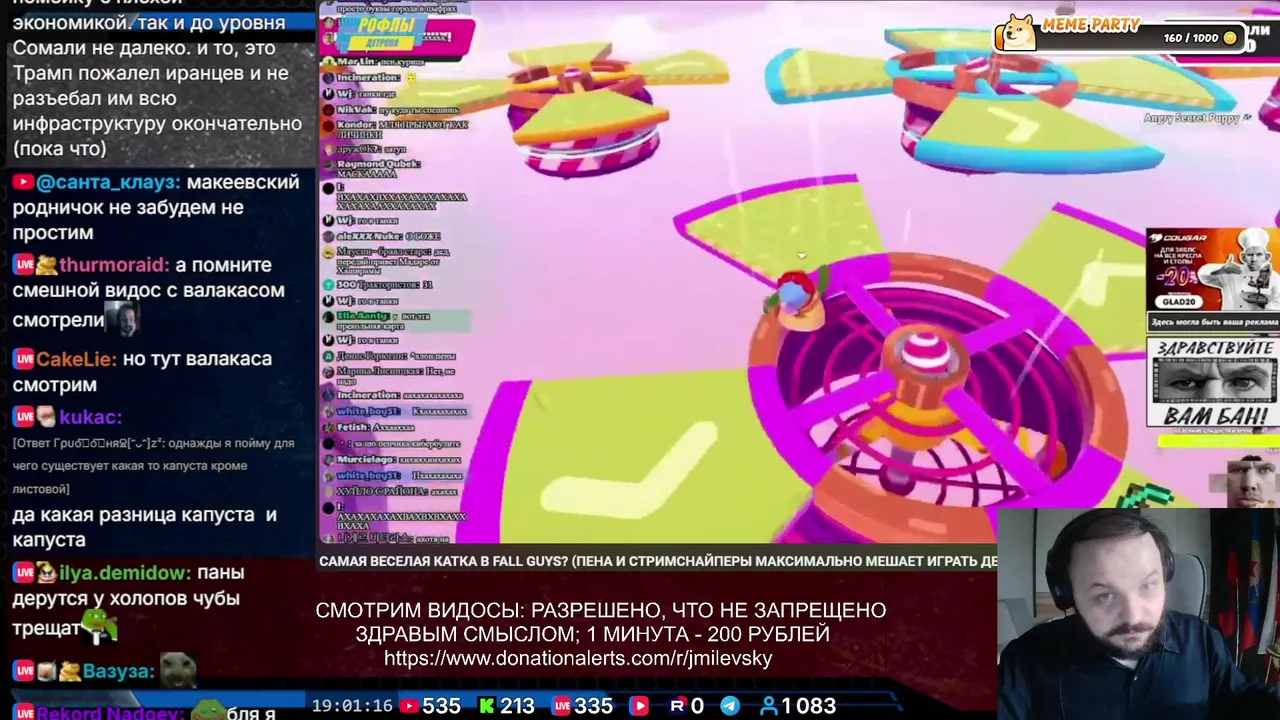Click the username Rekord Nadoev in chat
This screenshot has width=1280, height=720.
(x=110, y=713)
